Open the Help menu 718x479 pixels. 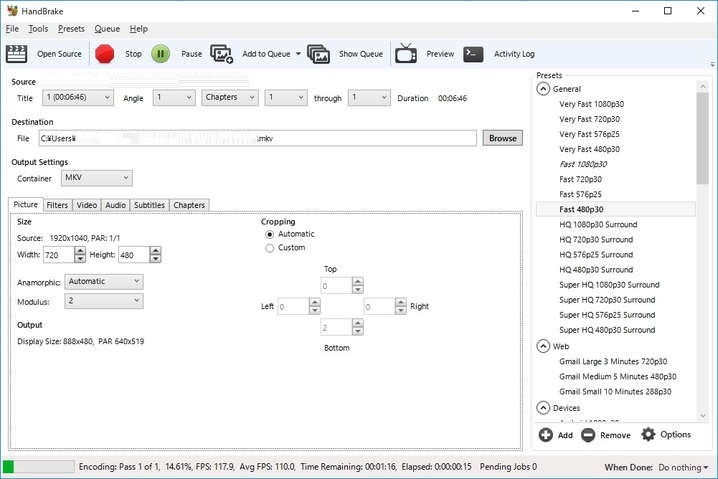click(138, 29)
